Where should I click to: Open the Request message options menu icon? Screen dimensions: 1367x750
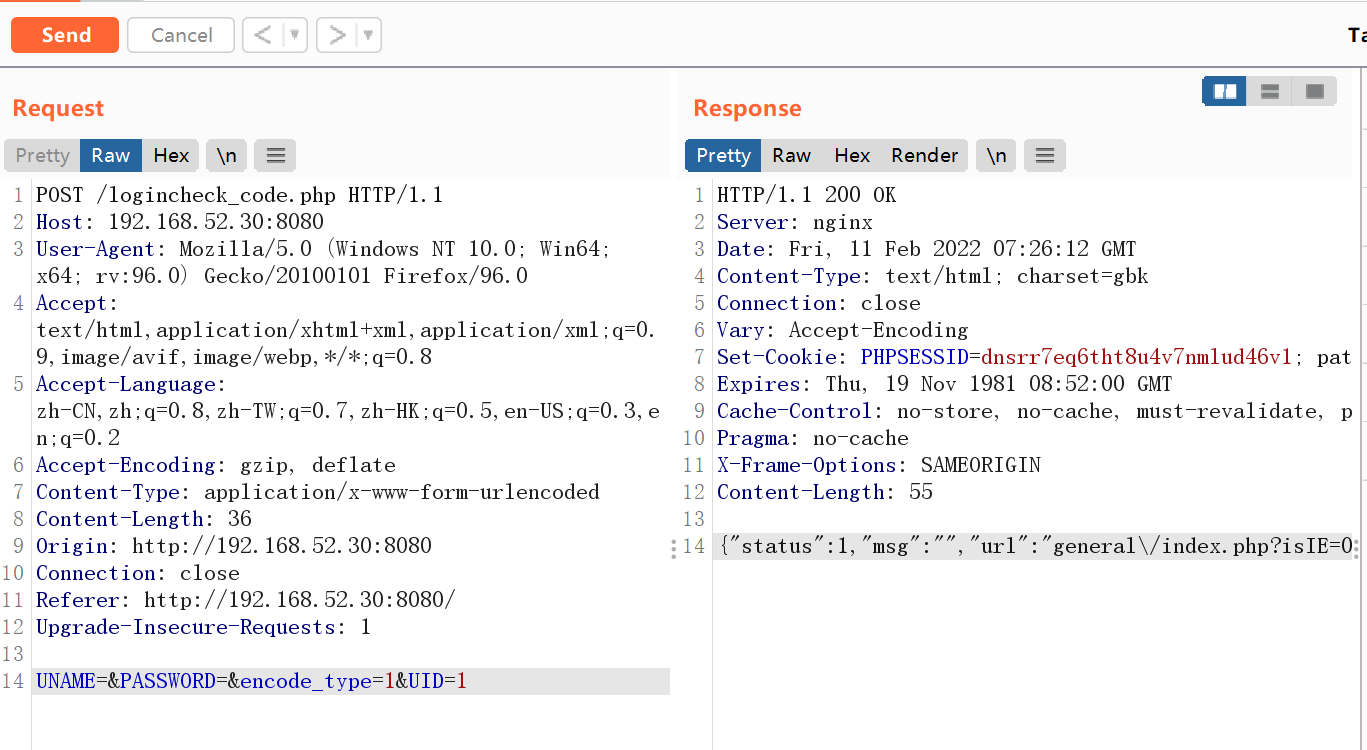[x=276, y=155]
